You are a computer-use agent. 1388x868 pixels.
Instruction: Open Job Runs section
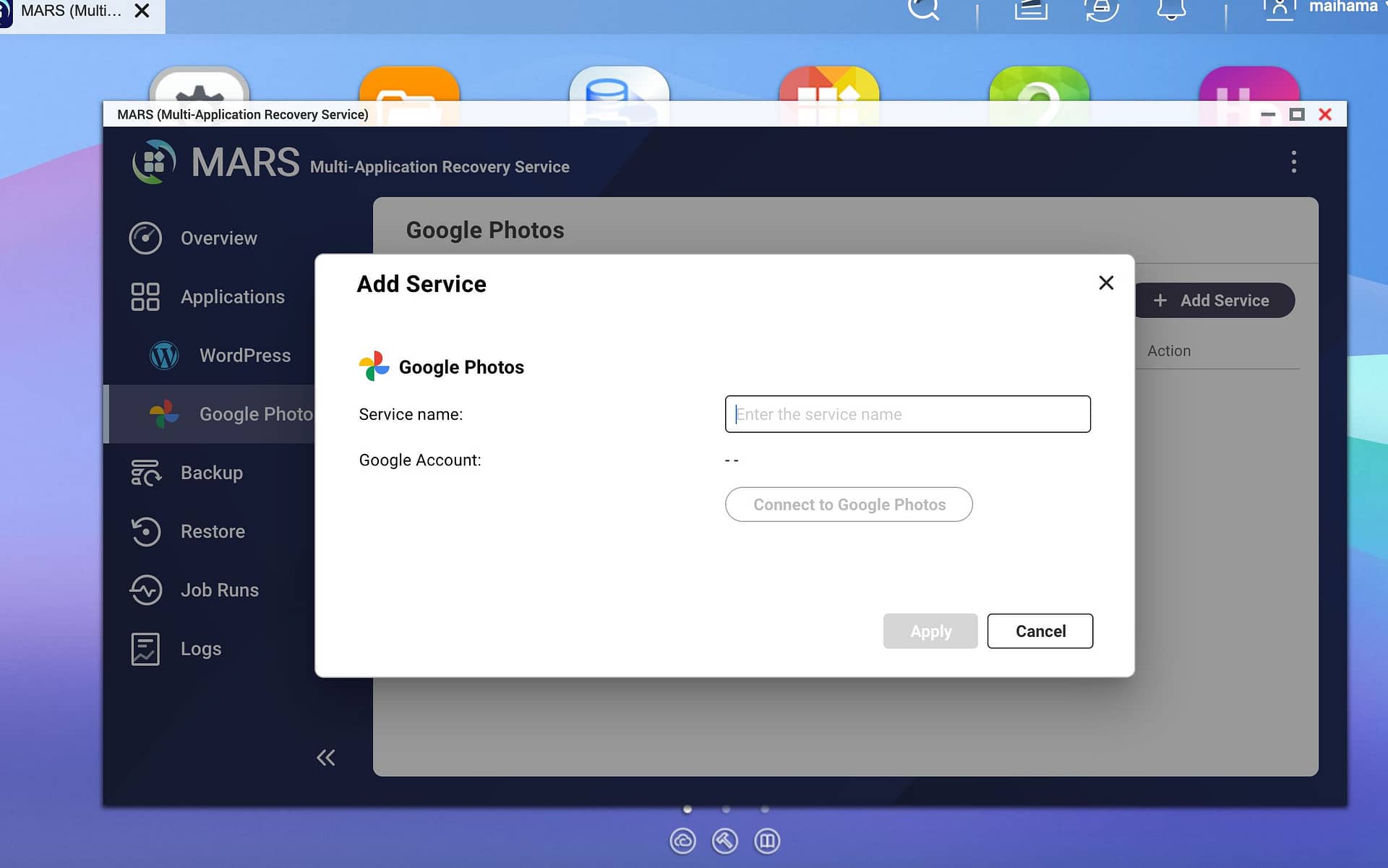(219, 590)
